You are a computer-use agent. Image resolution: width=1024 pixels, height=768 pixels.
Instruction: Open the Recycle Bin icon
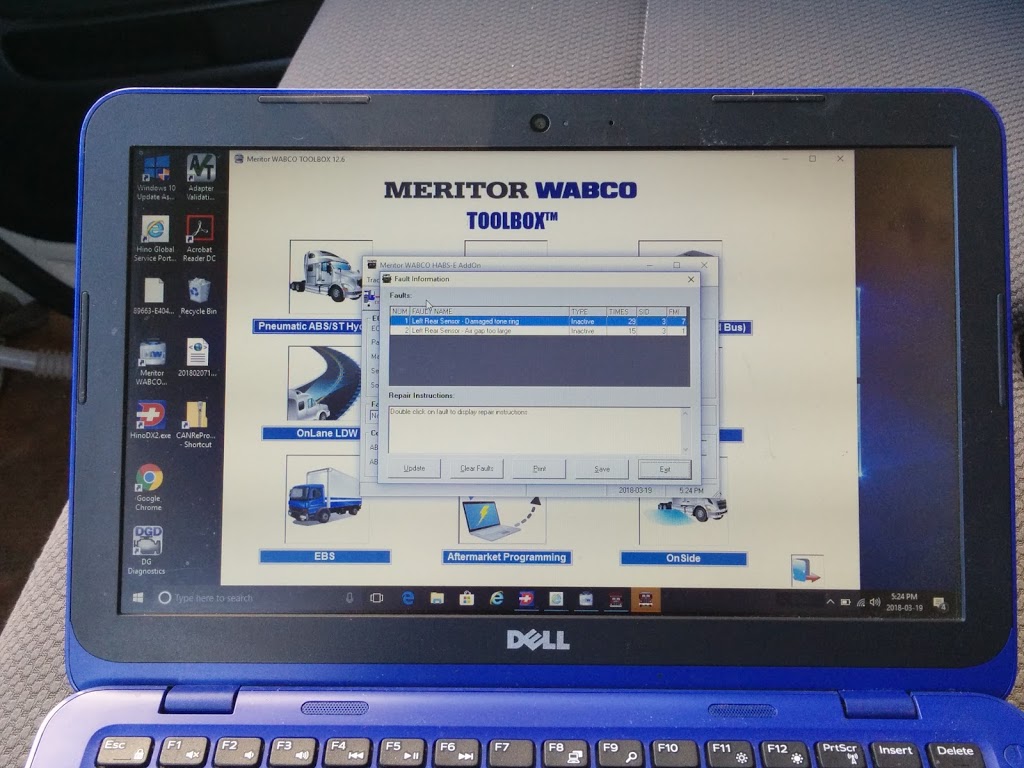tap(199, 296)
